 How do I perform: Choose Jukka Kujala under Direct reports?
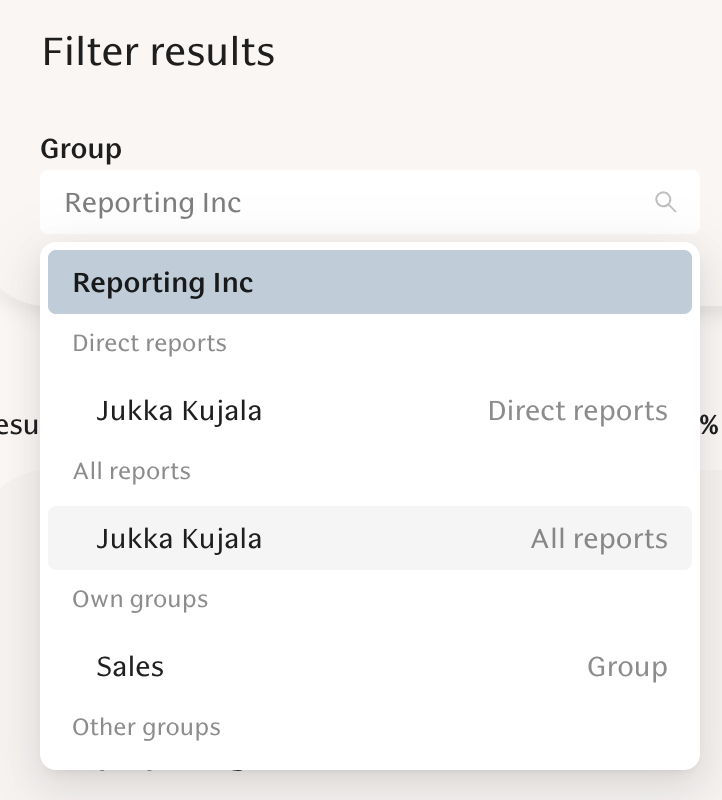pyautogui.click(x=179, y=410)
